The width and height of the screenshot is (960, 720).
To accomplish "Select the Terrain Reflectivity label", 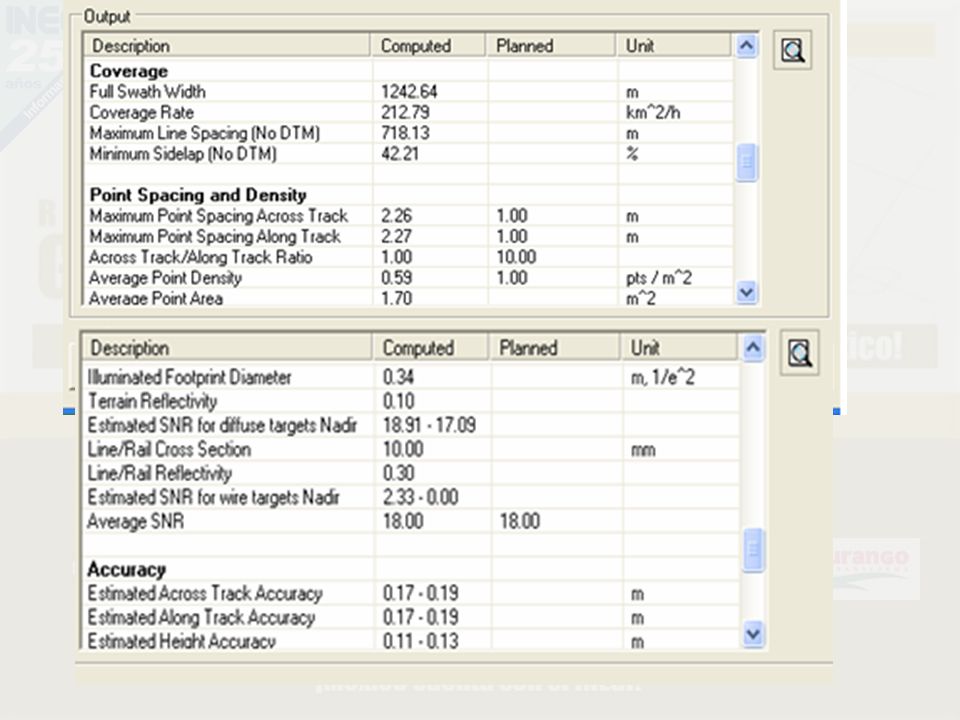I will [x=152, y=401].
